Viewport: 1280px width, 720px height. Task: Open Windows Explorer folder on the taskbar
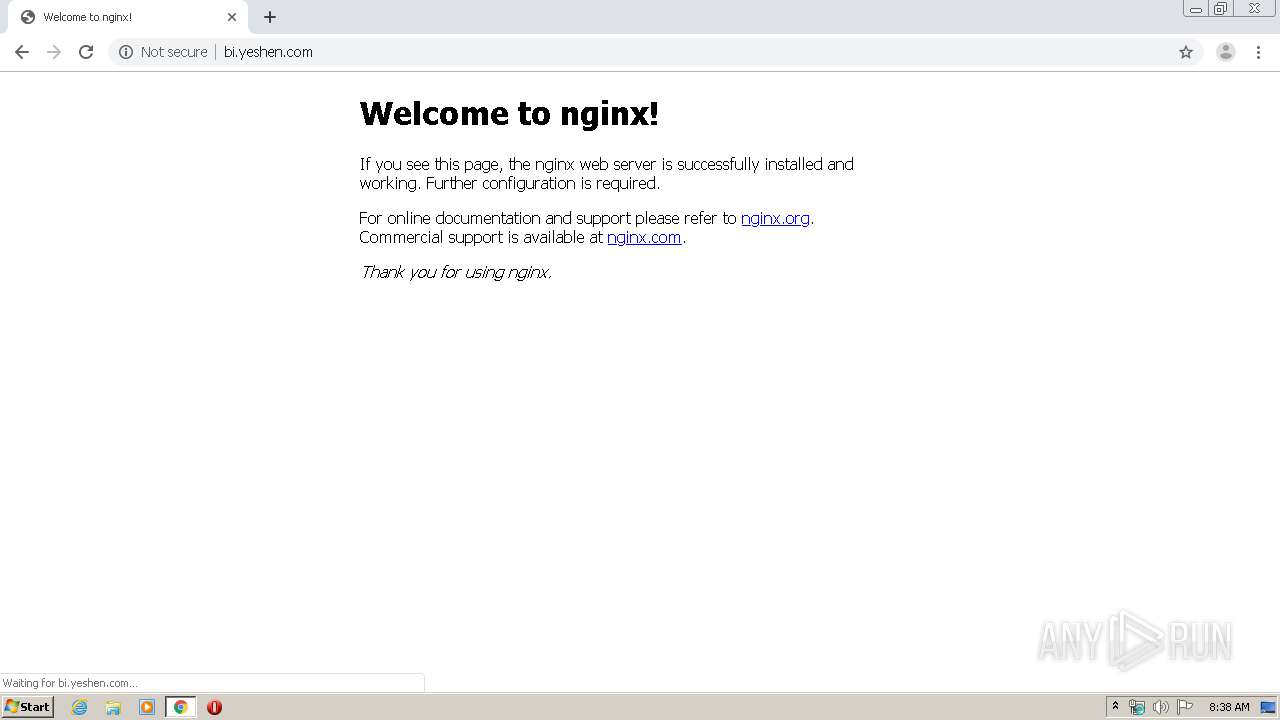(113, 707)
